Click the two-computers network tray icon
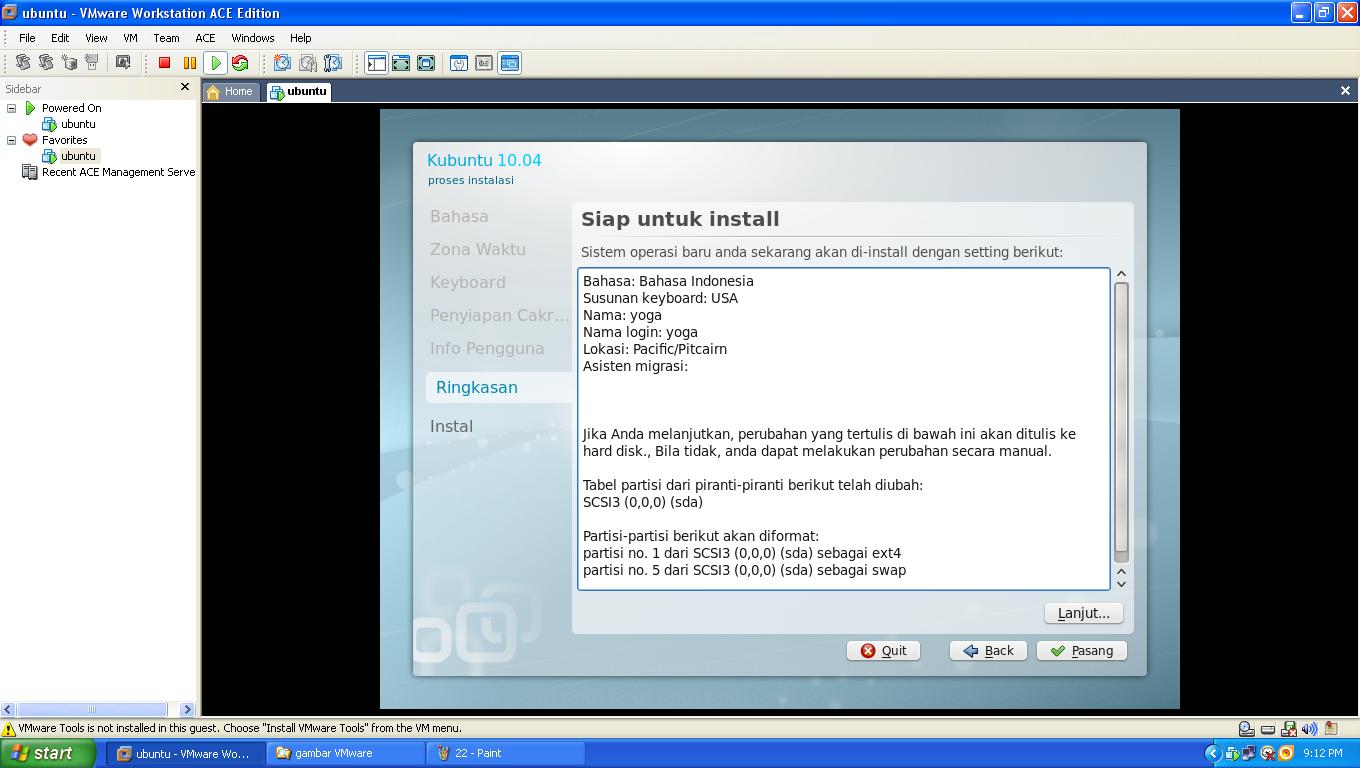1360x768 pixels. [x=1250, y=753]
